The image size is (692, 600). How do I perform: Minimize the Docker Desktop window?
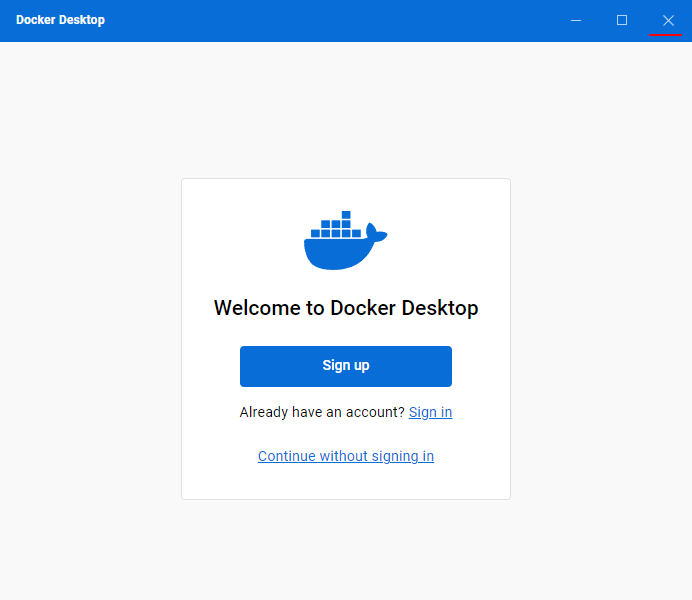(x=575, y=20)
